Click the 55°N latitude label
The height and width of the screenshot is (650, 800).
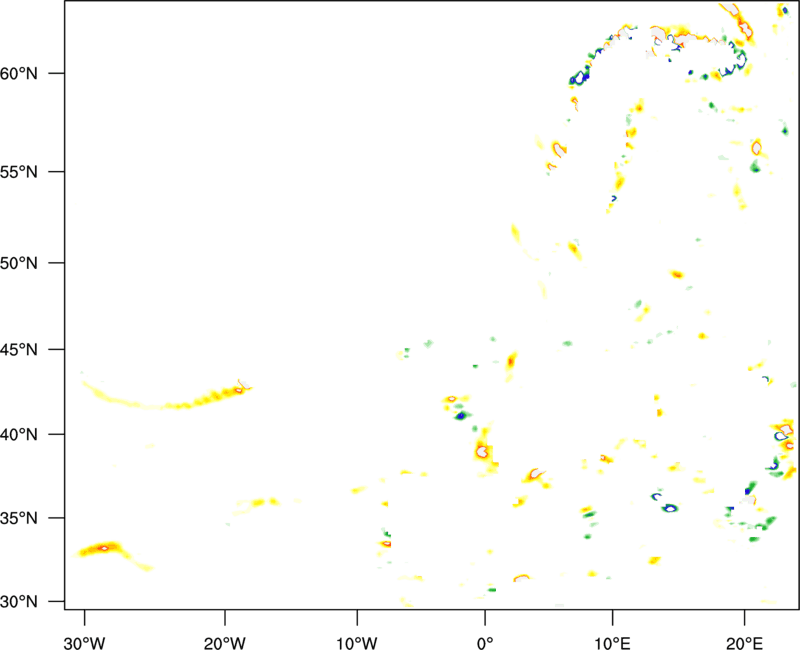[x=18, y=171]
